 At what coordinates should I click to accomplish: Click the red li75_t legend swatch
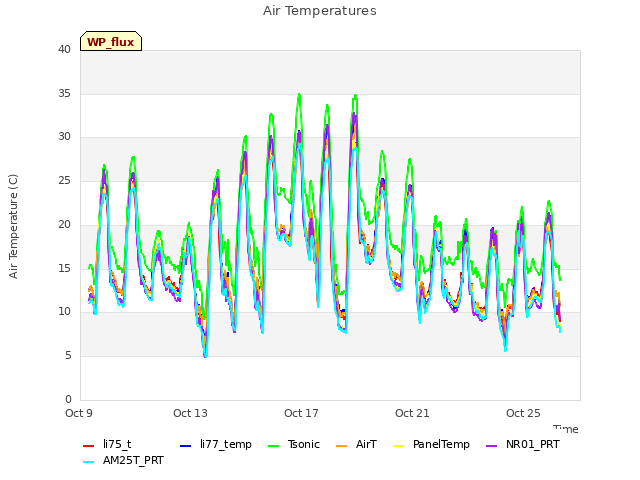tap(89, 446)
